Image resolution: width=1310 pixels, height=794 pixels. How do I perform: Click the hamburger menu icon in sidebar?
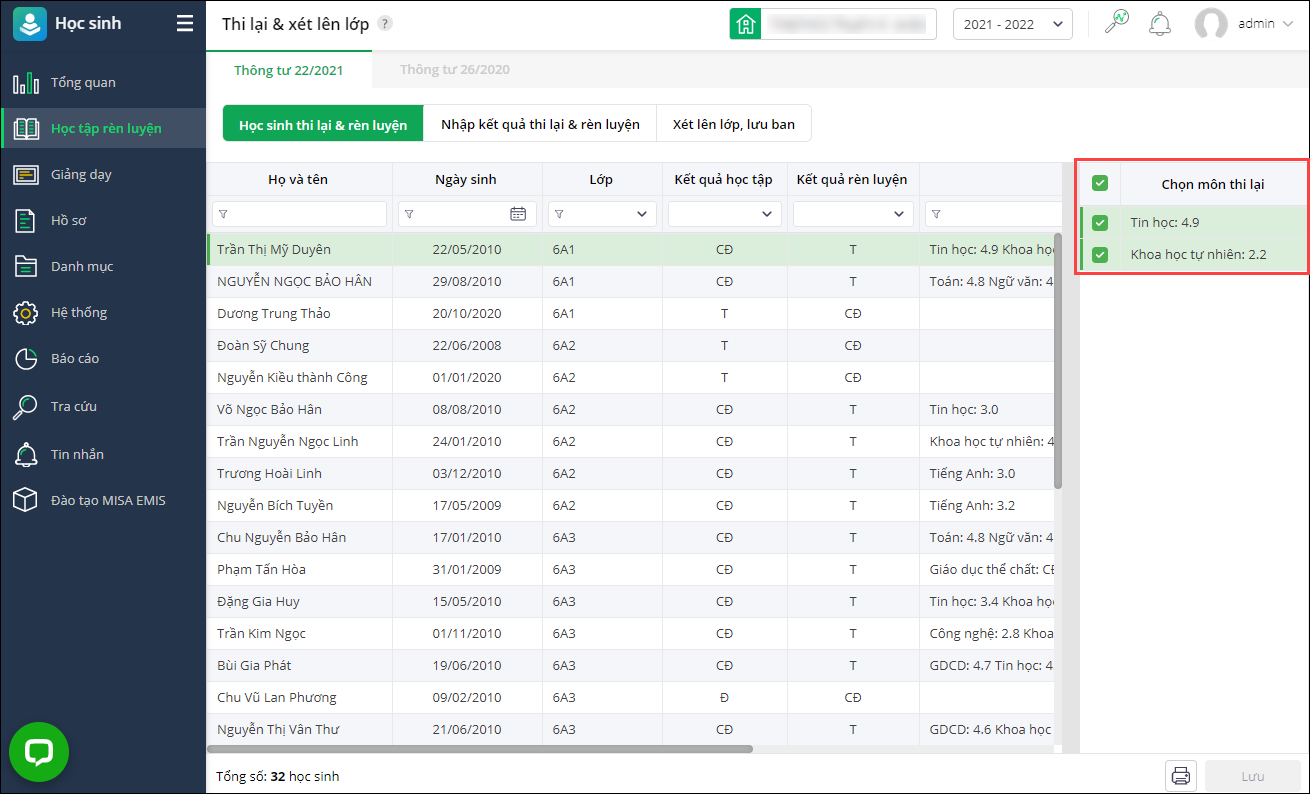[x=185, y=24]
